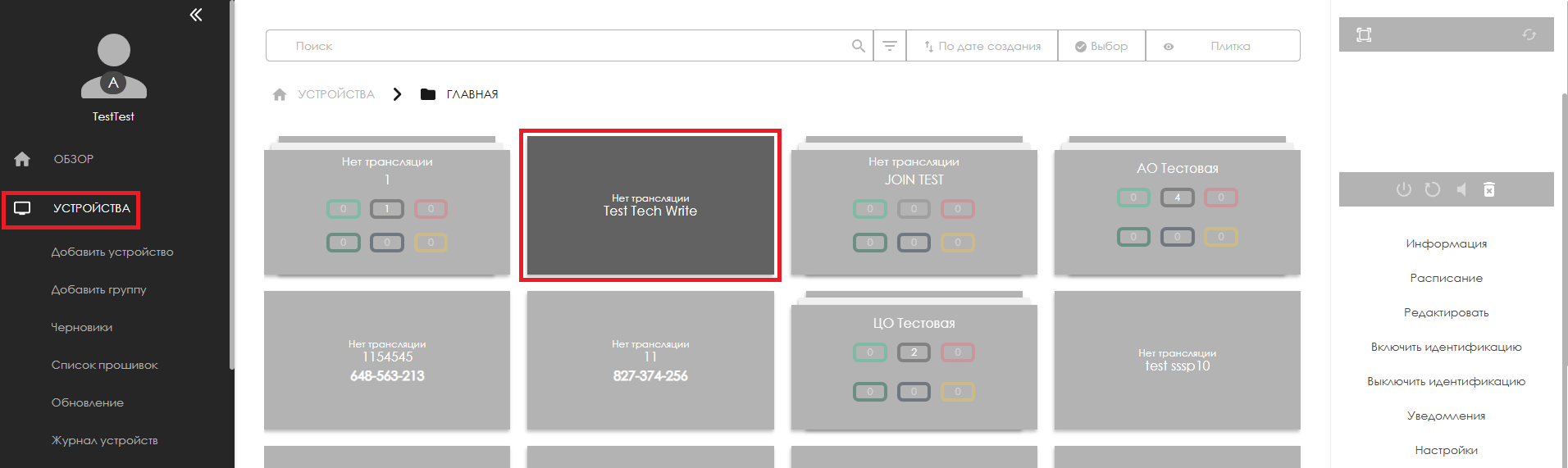The image size is (1568, 468).
Task: Delete device using the trash icon
Action: click(x=1489, y=189)
